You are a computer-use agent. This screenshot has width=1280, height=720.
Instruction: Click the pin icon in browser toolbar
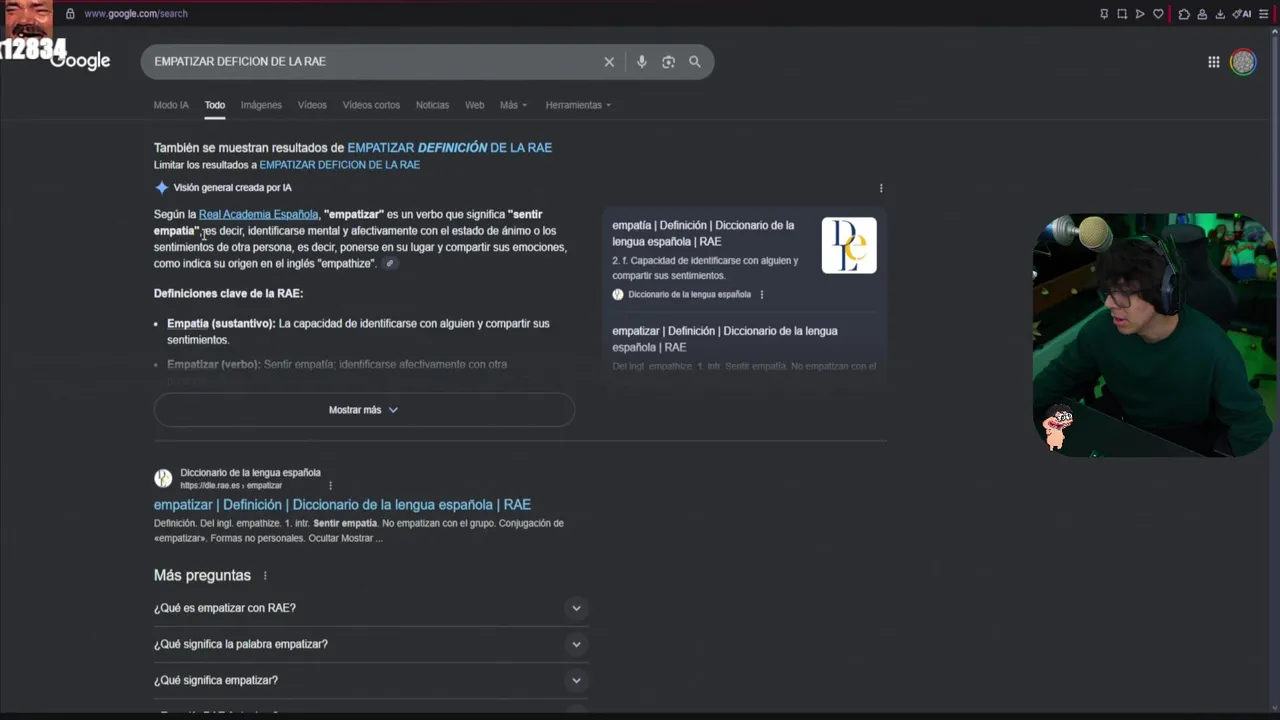click(1104, 14)
